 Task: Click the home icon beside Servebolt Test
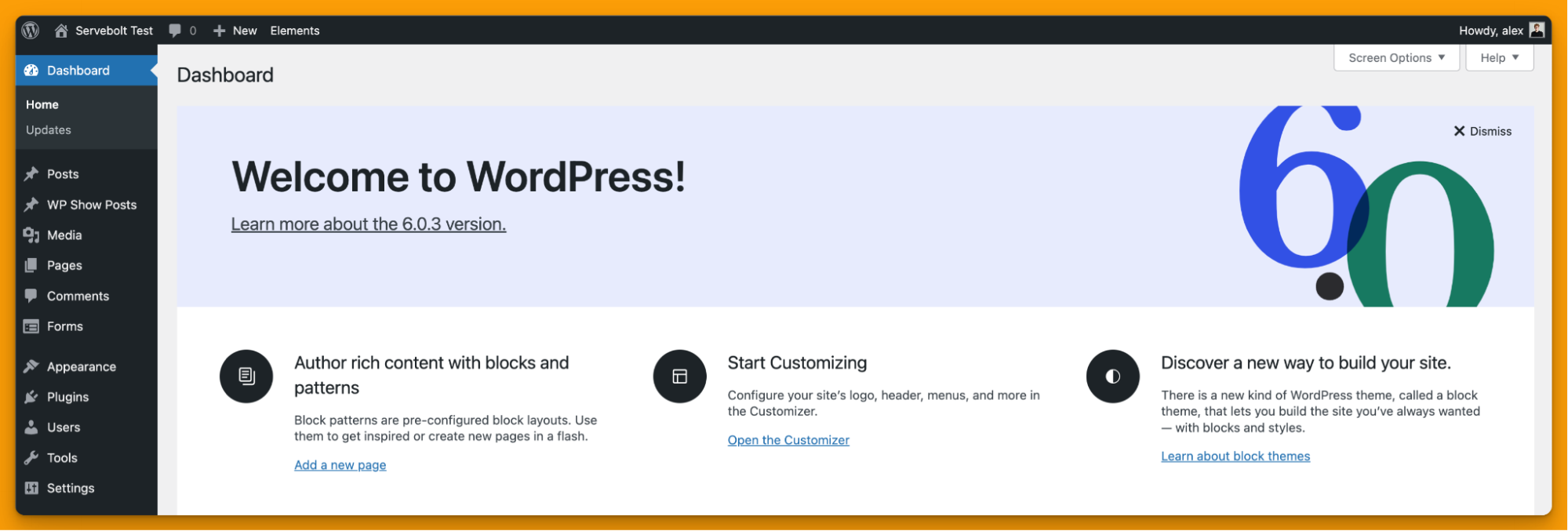(x=61, y=31)
